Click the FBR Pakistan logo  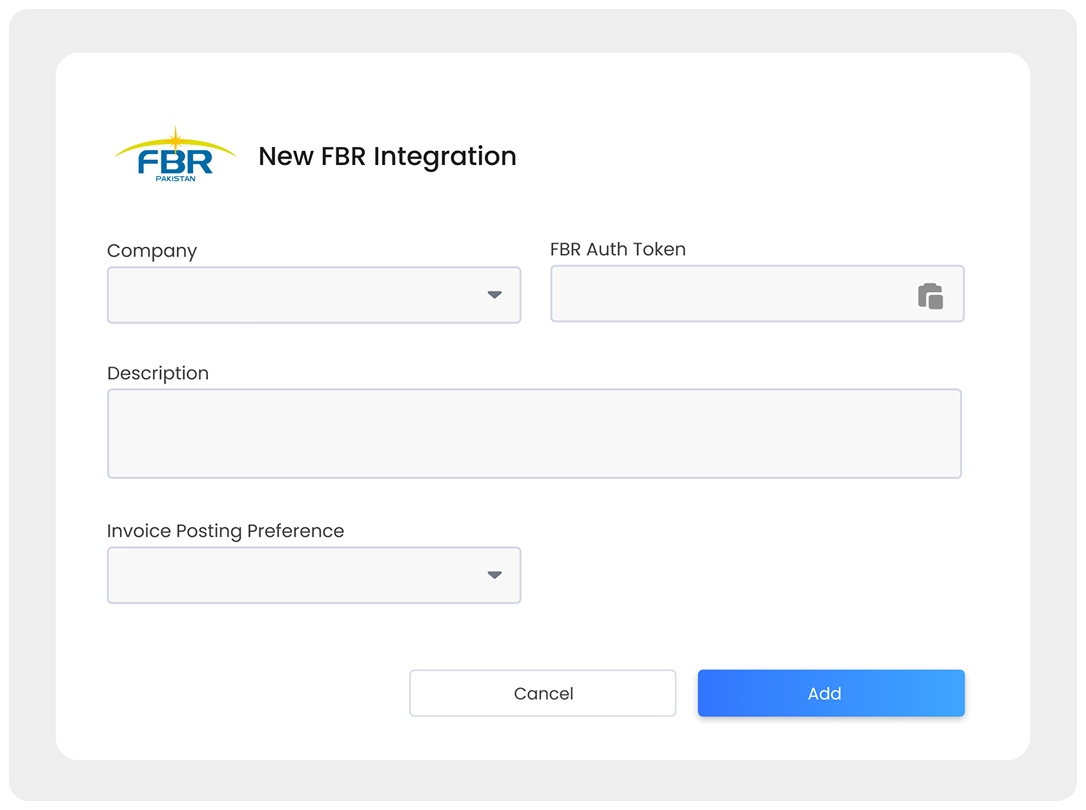click(x=175, y=155)
